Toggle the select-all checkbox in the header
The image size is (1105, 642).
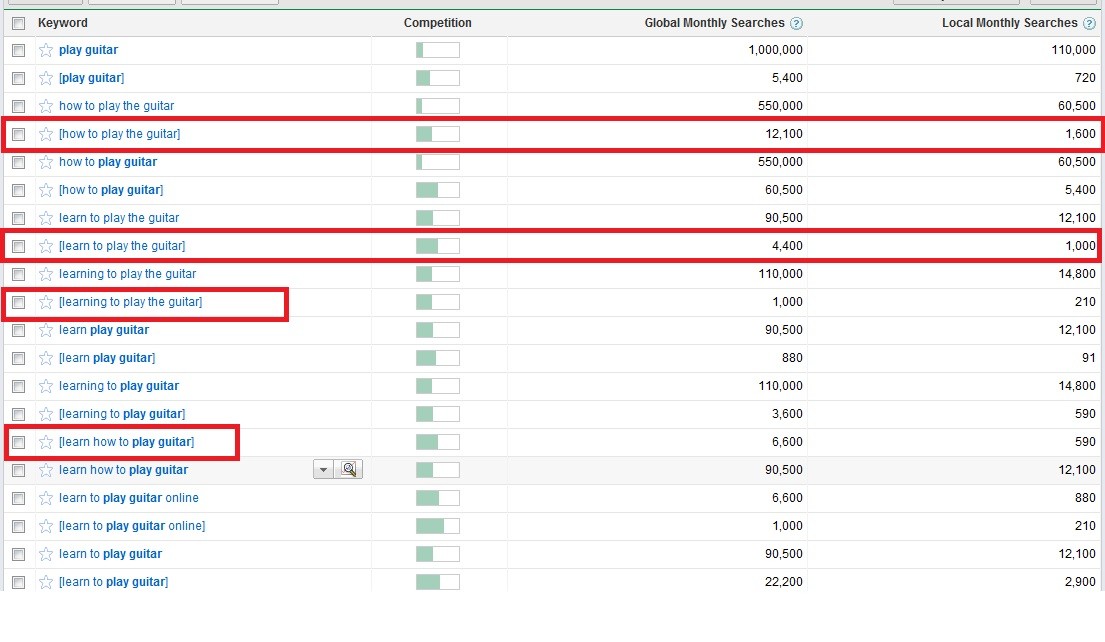pyautogui.click(x=18, y=23)
